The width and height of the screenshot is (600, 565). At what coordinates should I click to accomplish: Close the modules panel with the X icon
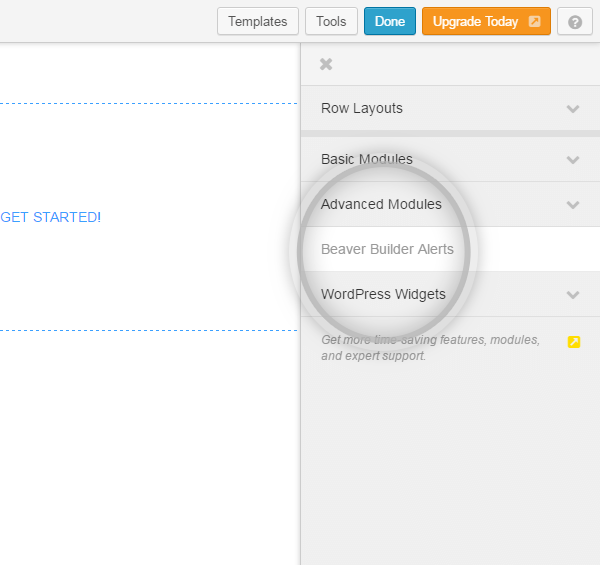point(325,64)
